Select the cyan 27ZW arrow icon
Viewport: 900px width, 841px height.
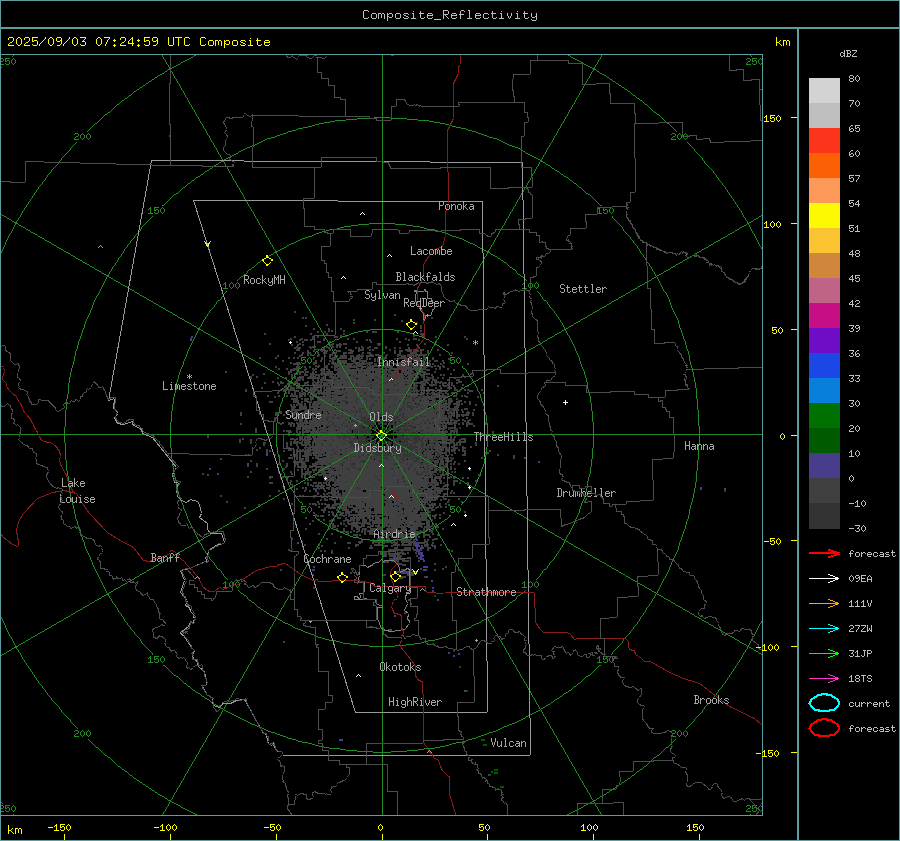[824, 629]
